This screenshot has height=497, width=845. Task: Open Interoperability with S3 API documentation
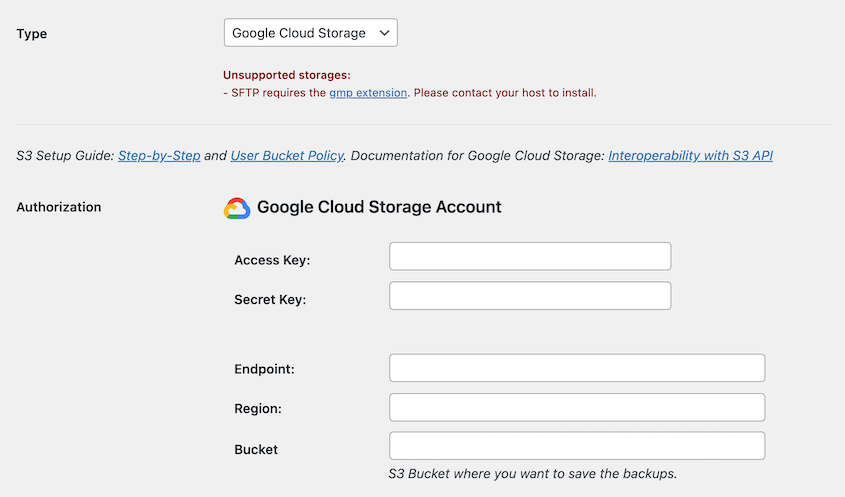click(x=690, y=156)
